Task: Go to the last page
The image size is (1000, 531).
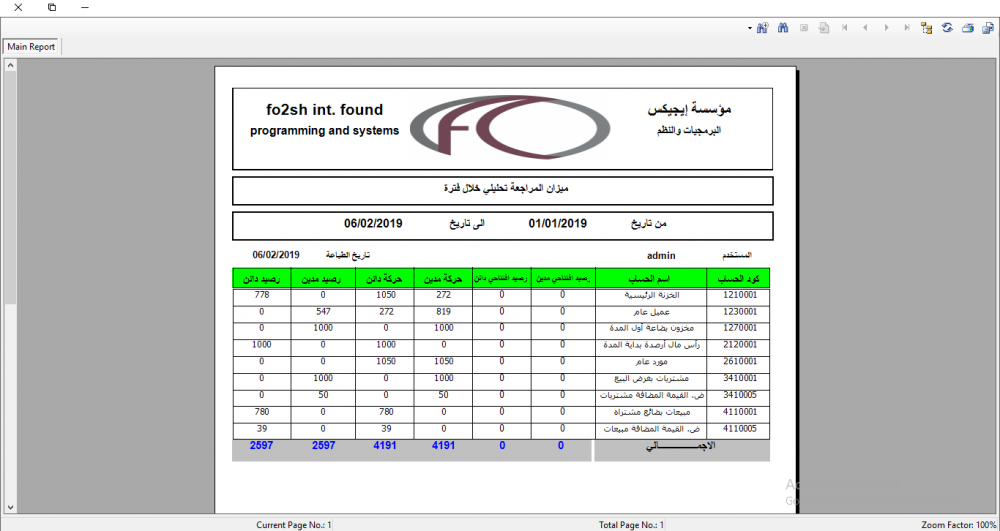Action: pos(906,28)
